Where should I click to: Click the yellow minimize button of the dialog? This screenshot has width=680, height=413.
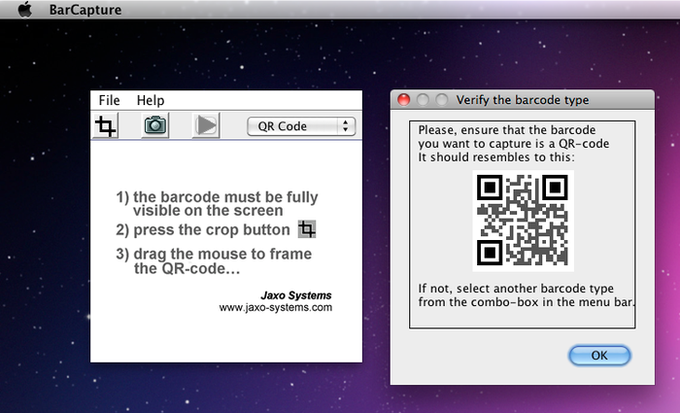tap(423, 100)
